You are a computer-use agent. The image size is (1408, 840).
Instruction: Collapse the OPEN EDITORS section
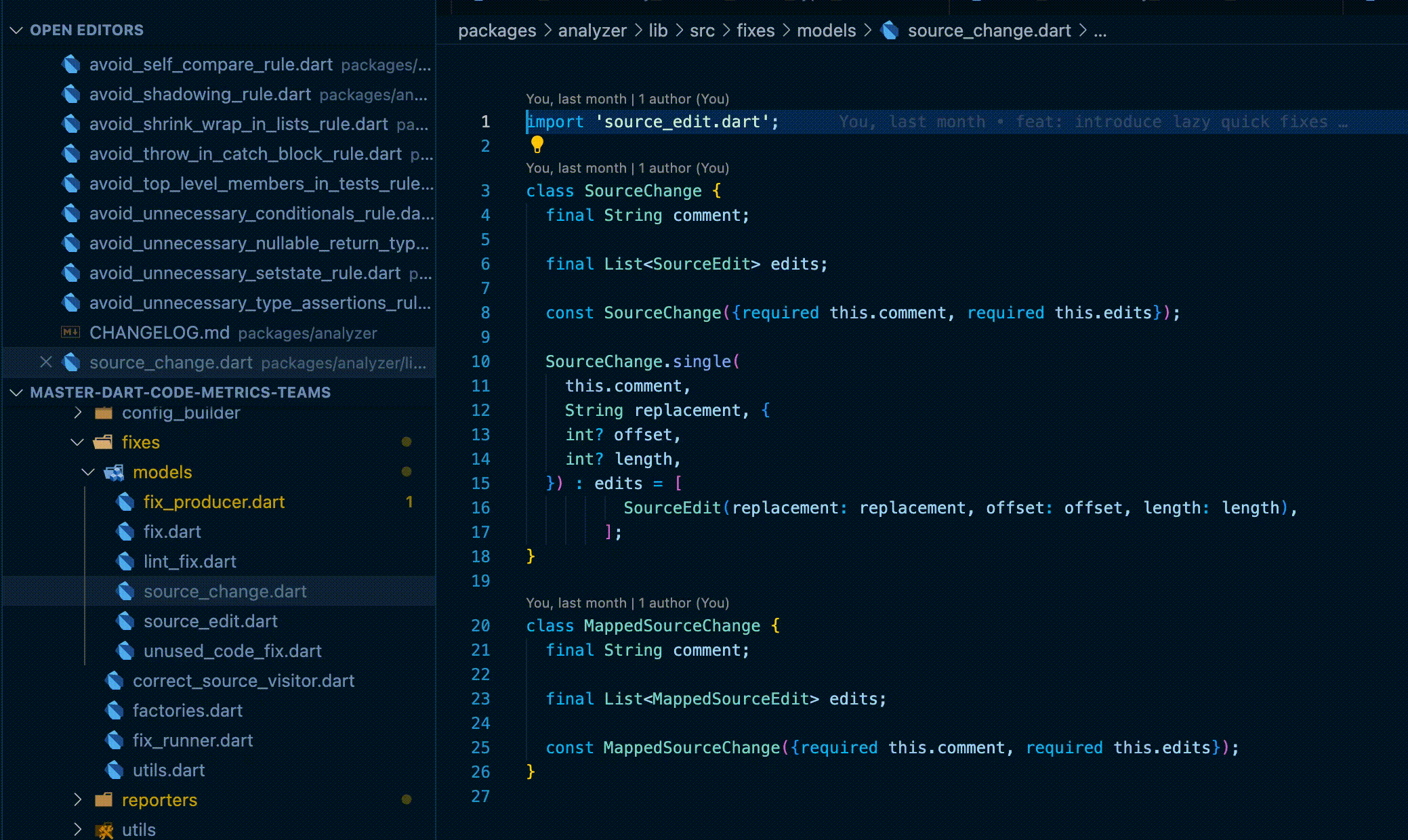coord(17,30)
